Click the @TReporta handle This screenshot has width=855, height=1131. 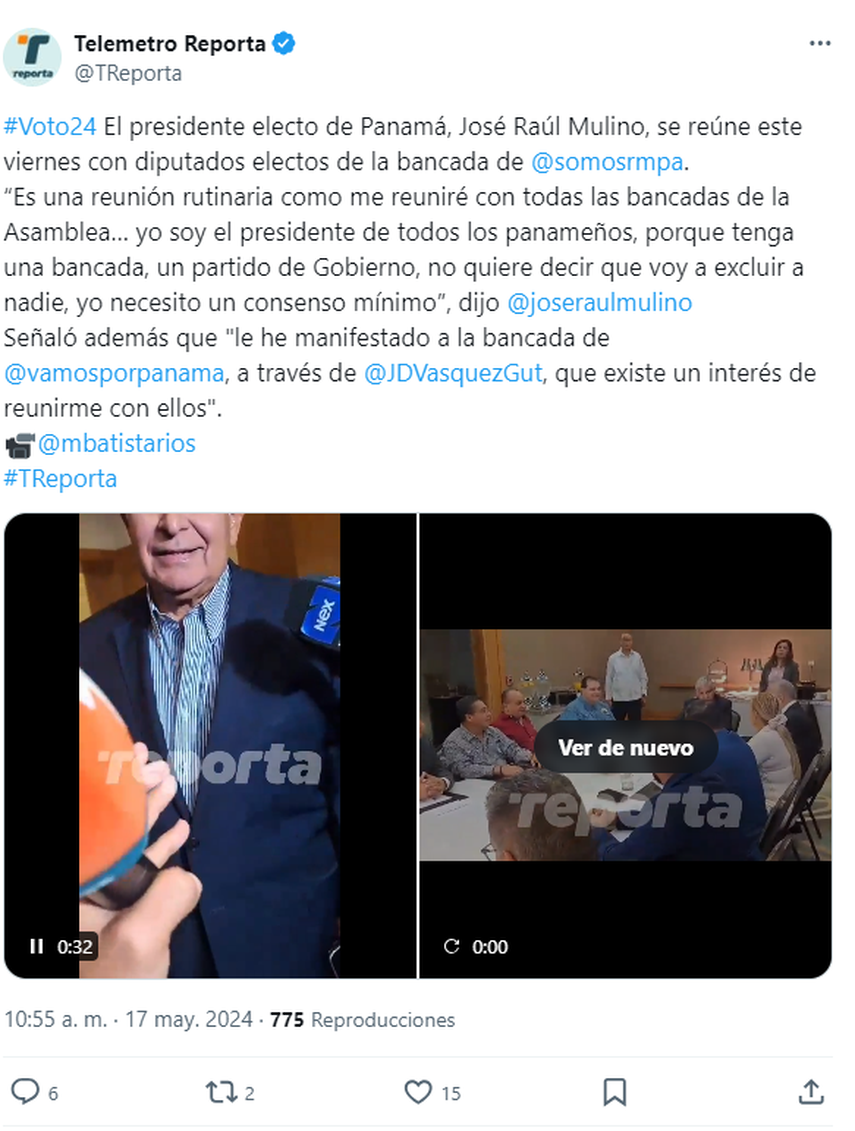pyautogui.click(x=128, y=74)
